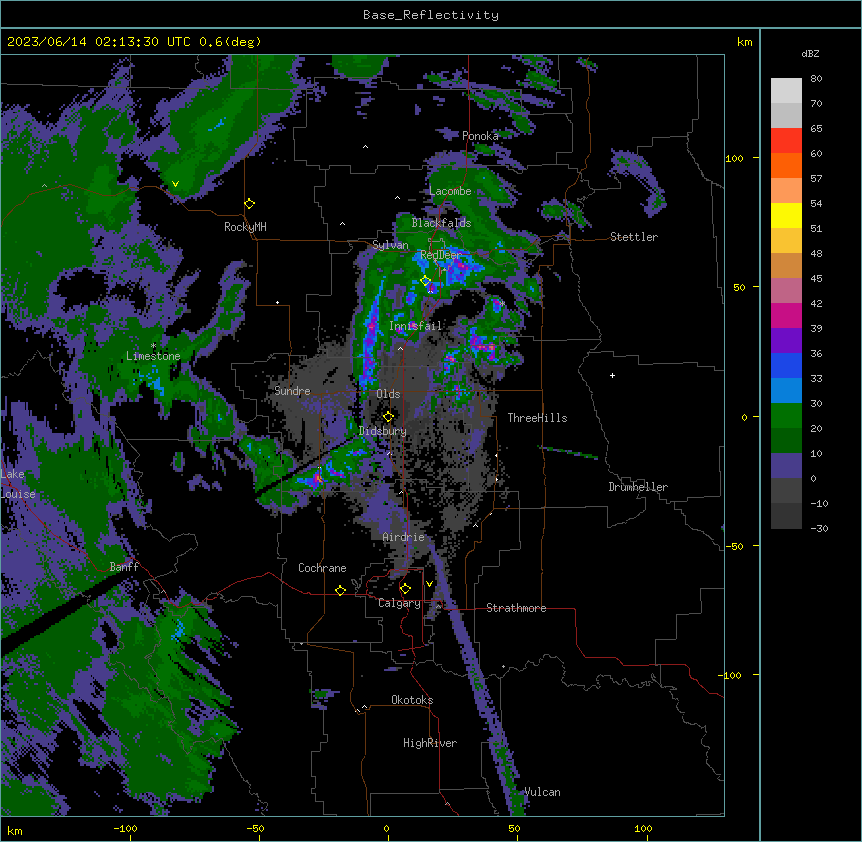
Task: Select the Didsbury label
Action: 383,431
